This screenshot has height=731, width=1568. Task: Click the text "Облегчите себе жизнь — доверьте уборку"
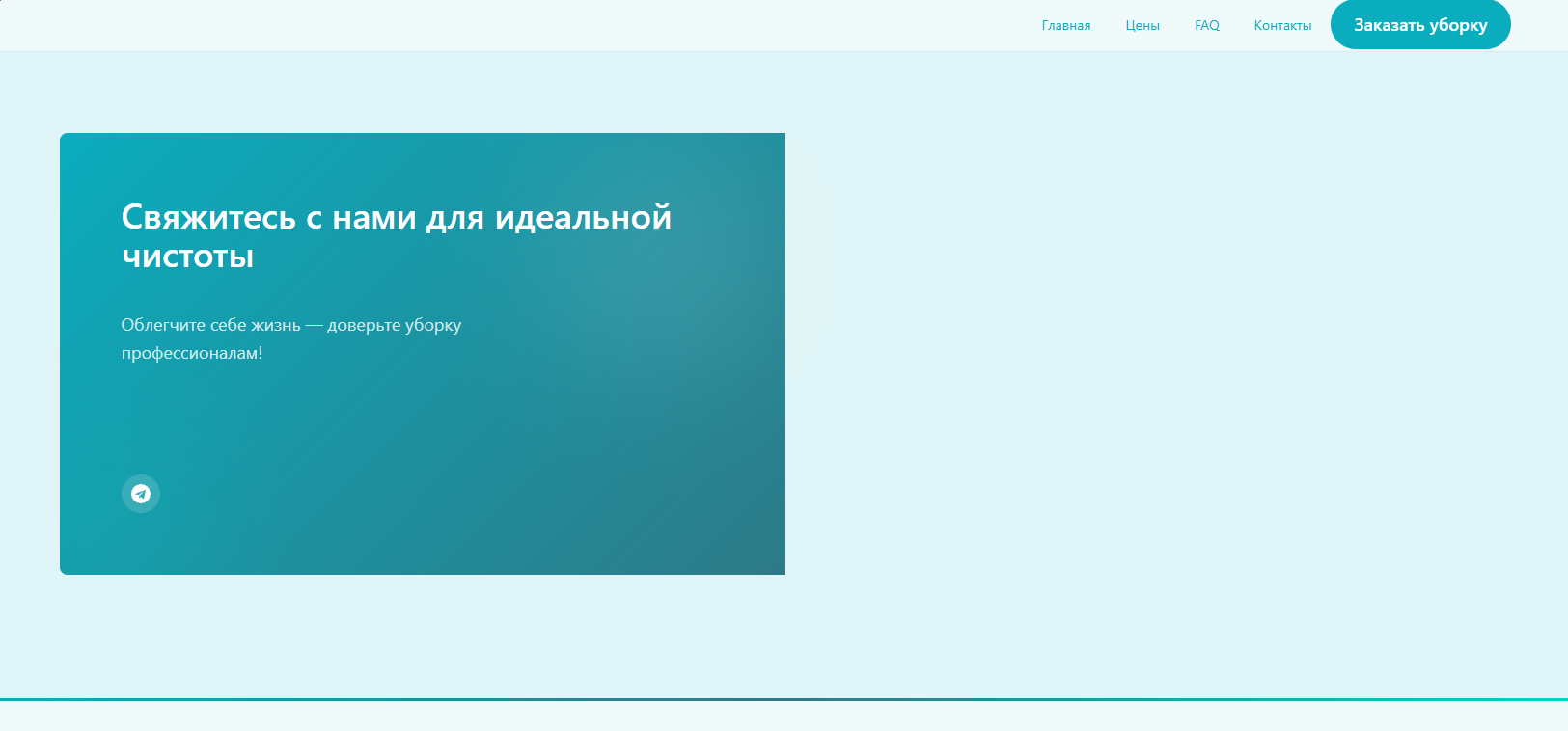[x=290, y=325]
